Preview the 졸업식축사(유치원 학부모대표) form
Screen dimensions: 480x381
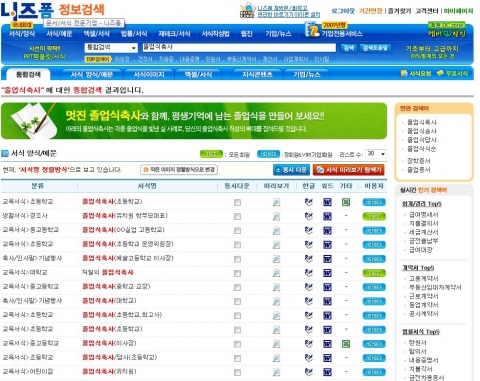coord(276,217)
